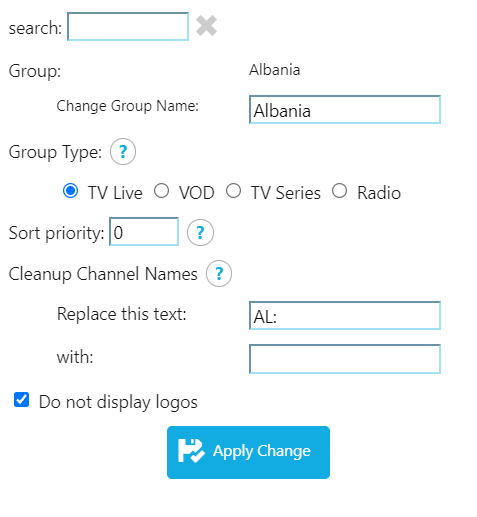Click the Sort priority number field
Image resolution: width=477 pixels, height=517 pixels.
pos(144,232)
